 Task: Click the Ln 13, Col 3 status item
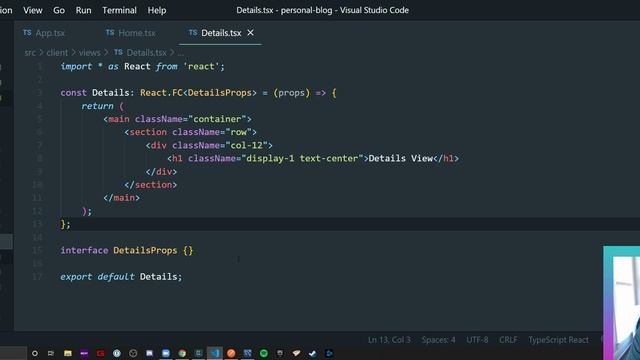pos(389,340)
